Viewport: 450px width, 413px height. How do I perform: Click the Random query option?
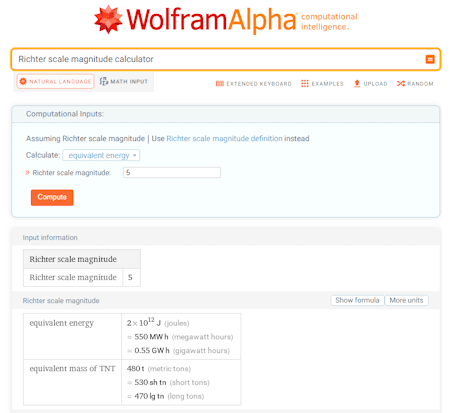415,84
